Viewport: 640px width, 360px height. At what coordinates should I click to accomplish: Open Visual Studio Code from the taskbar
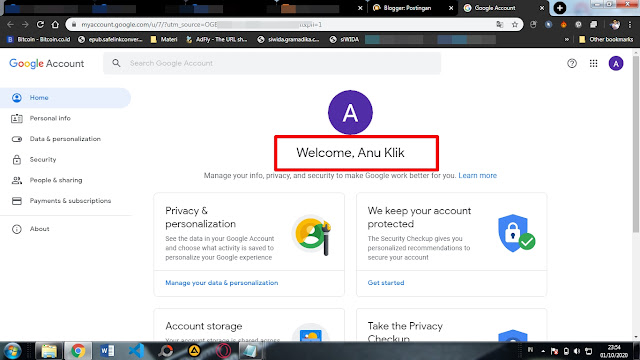pyautogui.click(x=136, y=351)
